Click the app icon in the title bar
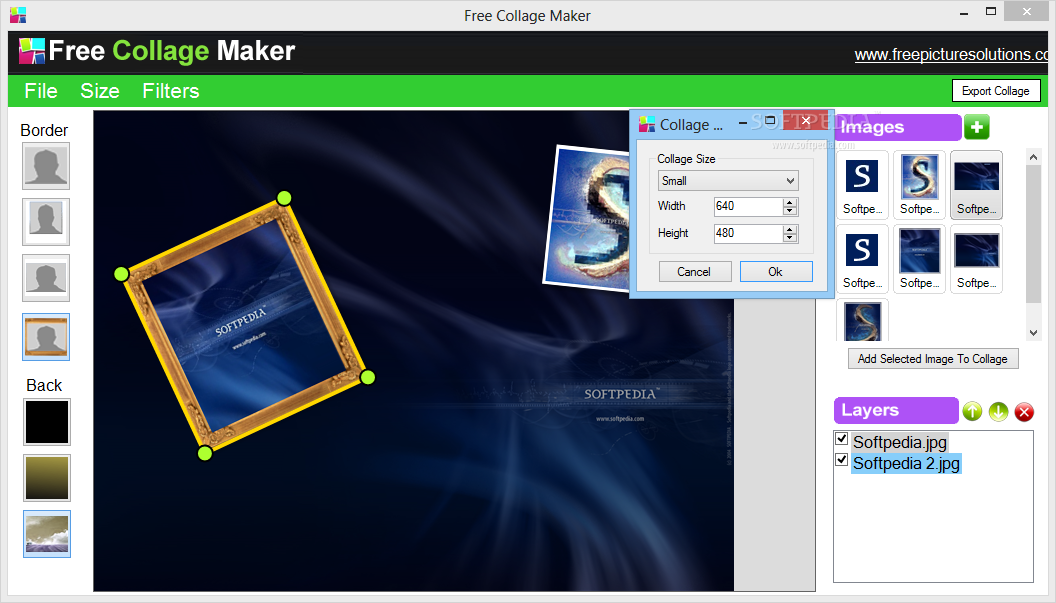Viewport: 1056px width, 603px height. coord(18,15)
